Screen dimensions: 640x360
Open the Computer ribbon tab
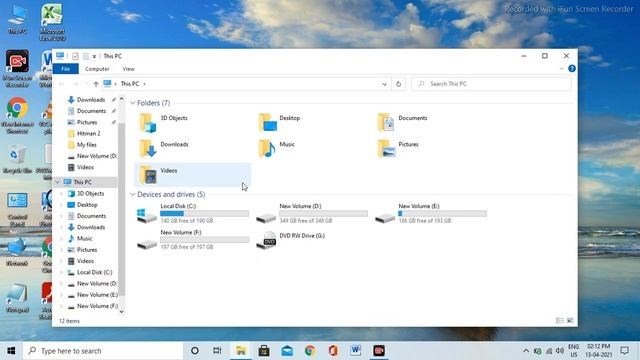[x=97, y=69]
